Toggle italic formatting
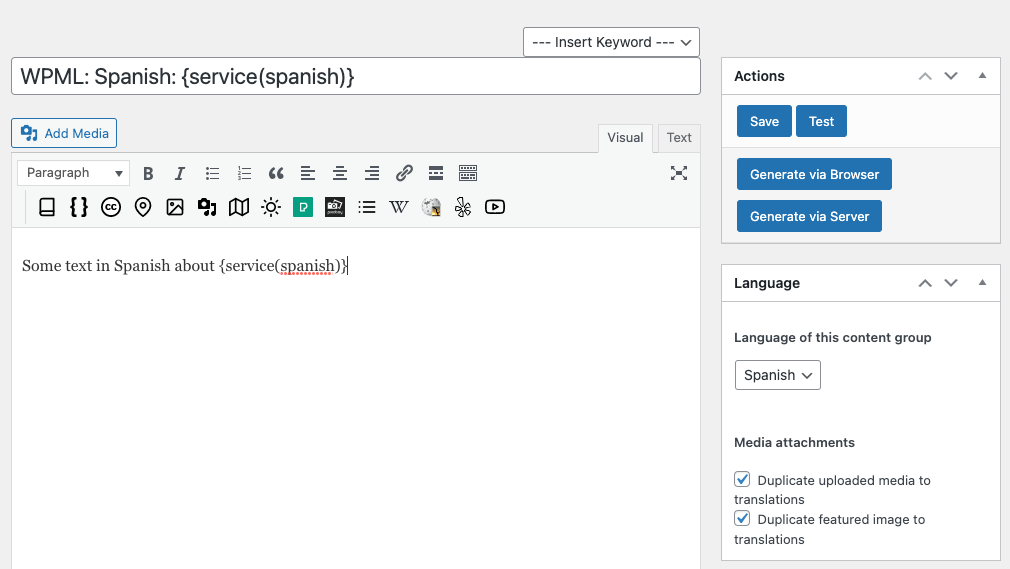 [180, 173]
